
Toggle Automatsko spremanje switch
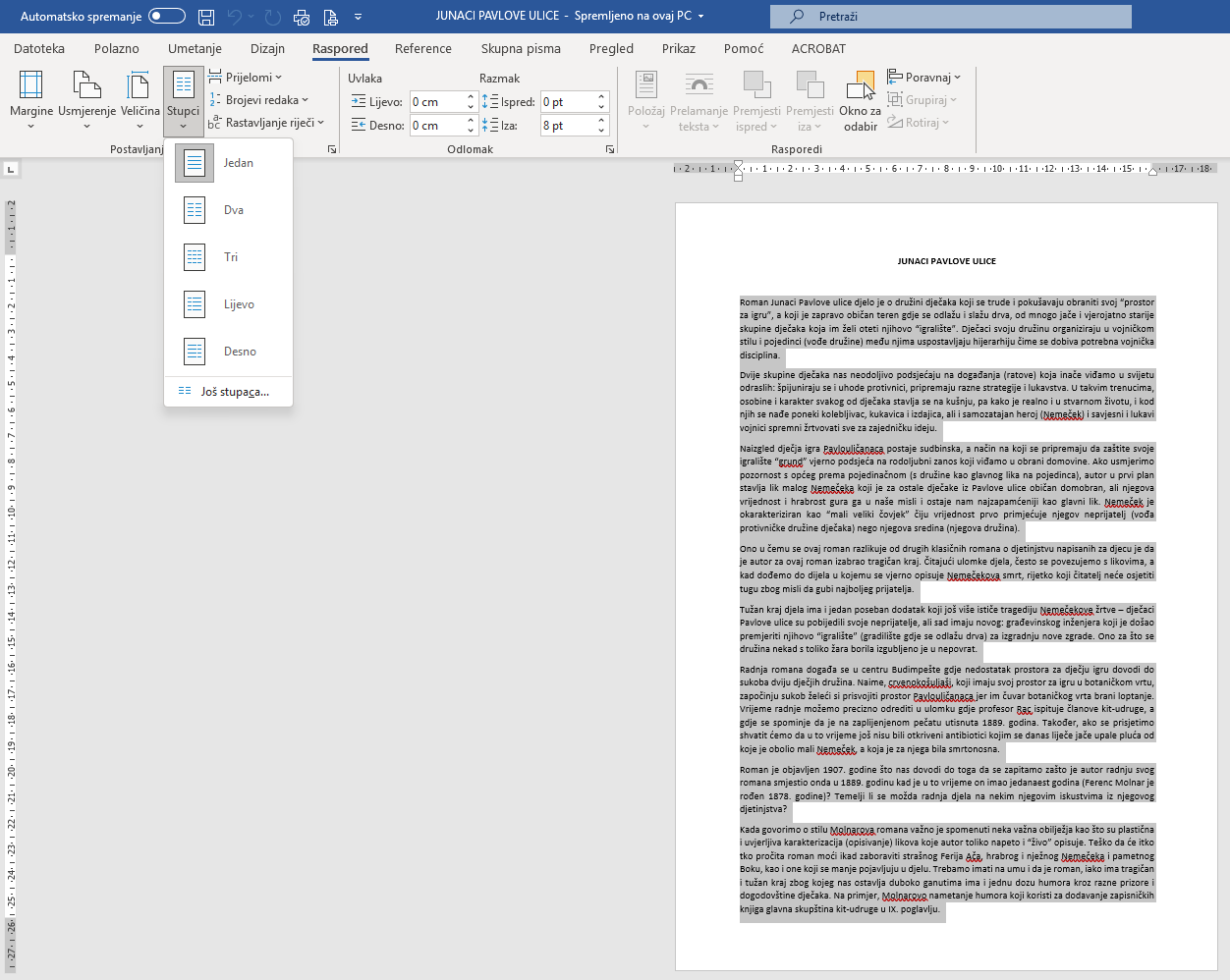pyautogui.click(x=167, y=16)
